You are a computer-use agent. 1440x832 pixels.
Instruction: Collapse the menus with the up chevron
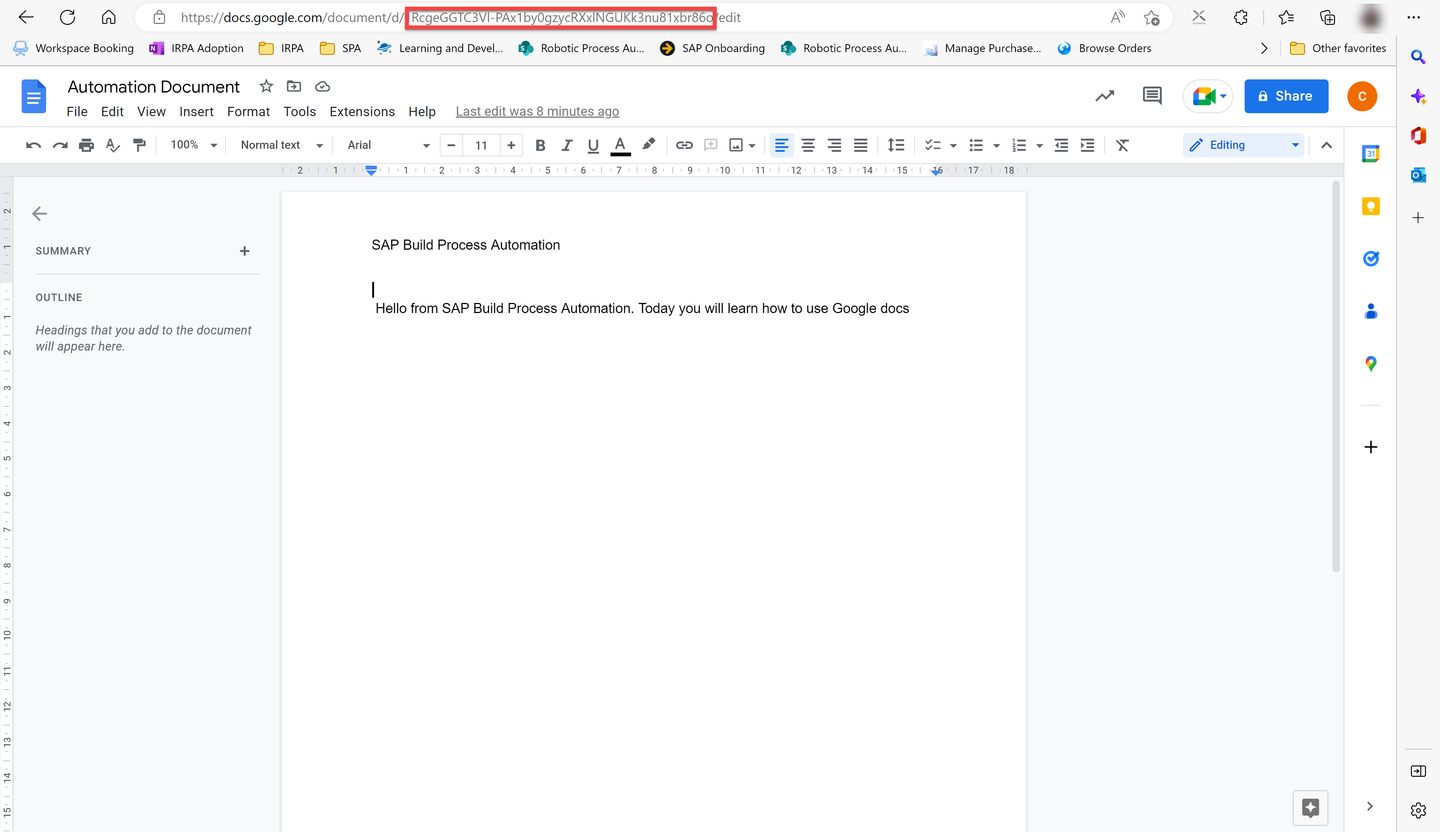tap(1326, 145)
